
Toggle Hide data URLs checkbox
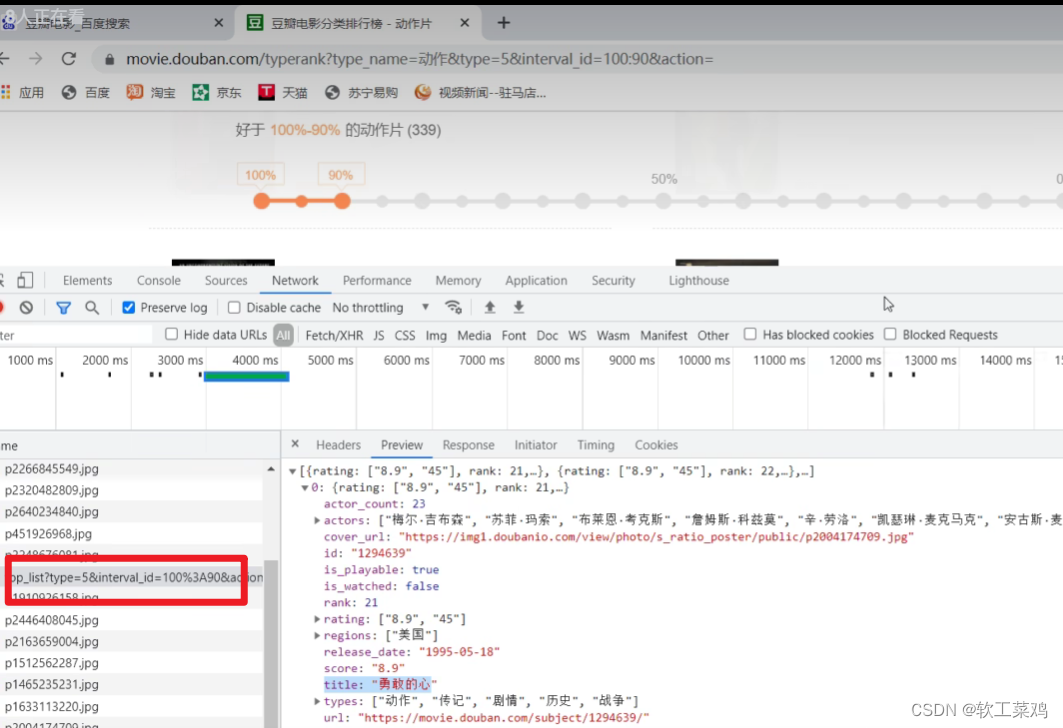(x=172, y=334)
